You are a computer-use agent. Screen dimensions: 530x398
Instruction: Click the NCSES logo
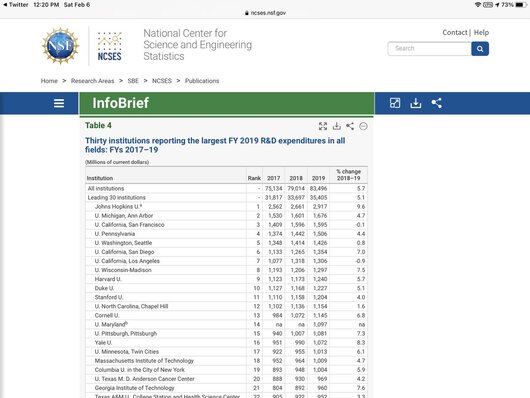[x=110, y=46]
